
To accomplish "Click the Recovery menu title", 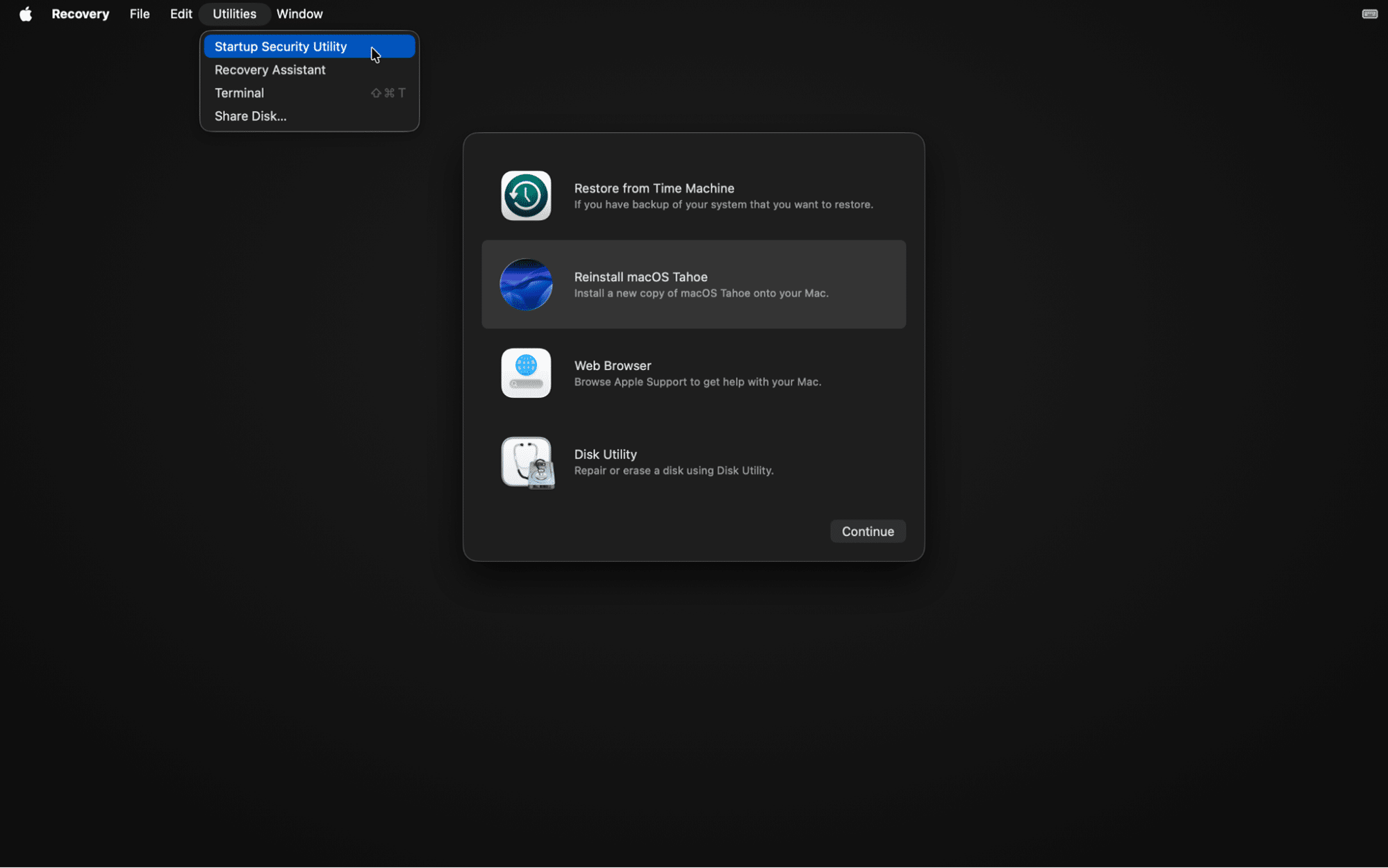I will click(80, 13).
